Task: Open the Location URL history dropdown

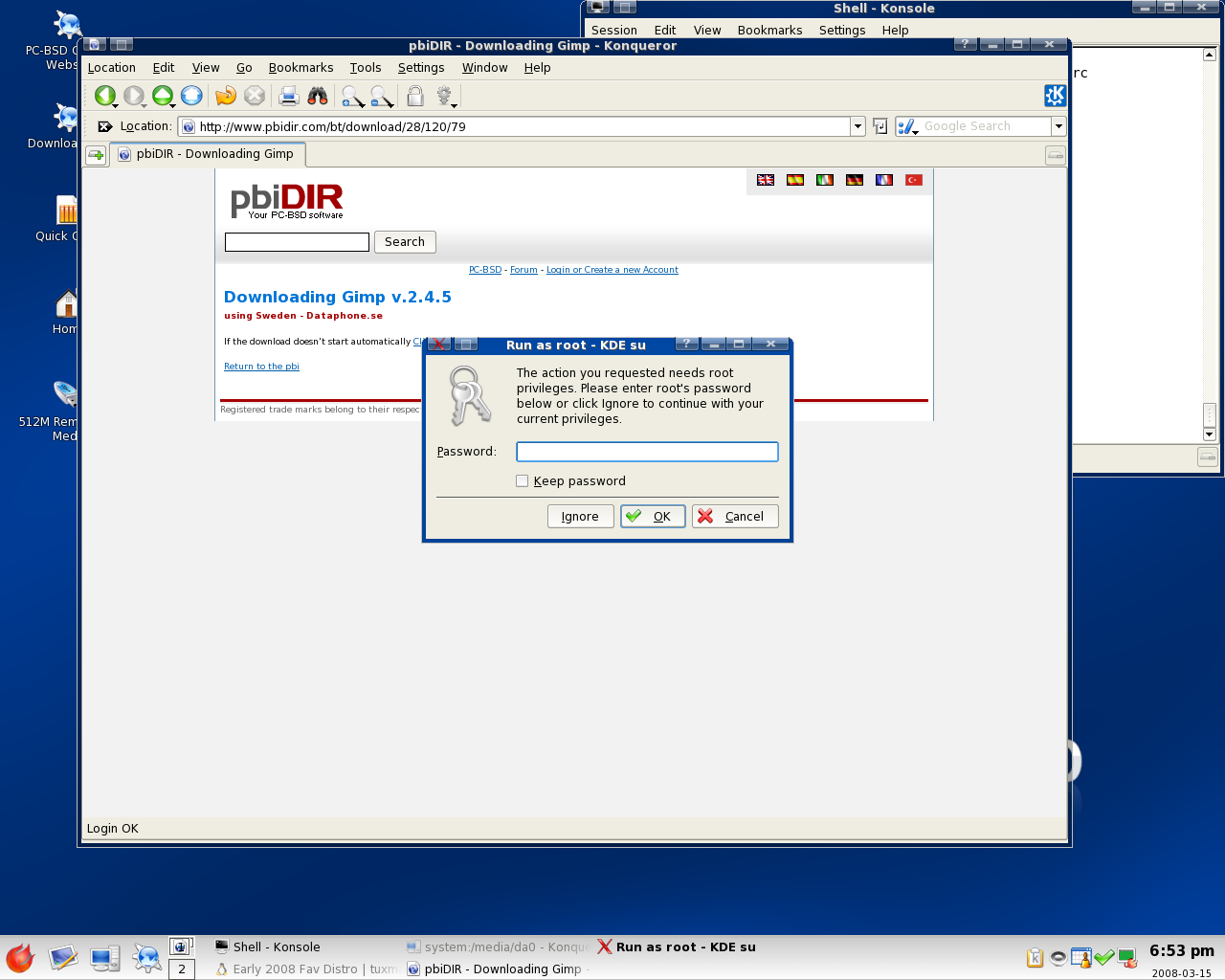Action: pos(857,126)
